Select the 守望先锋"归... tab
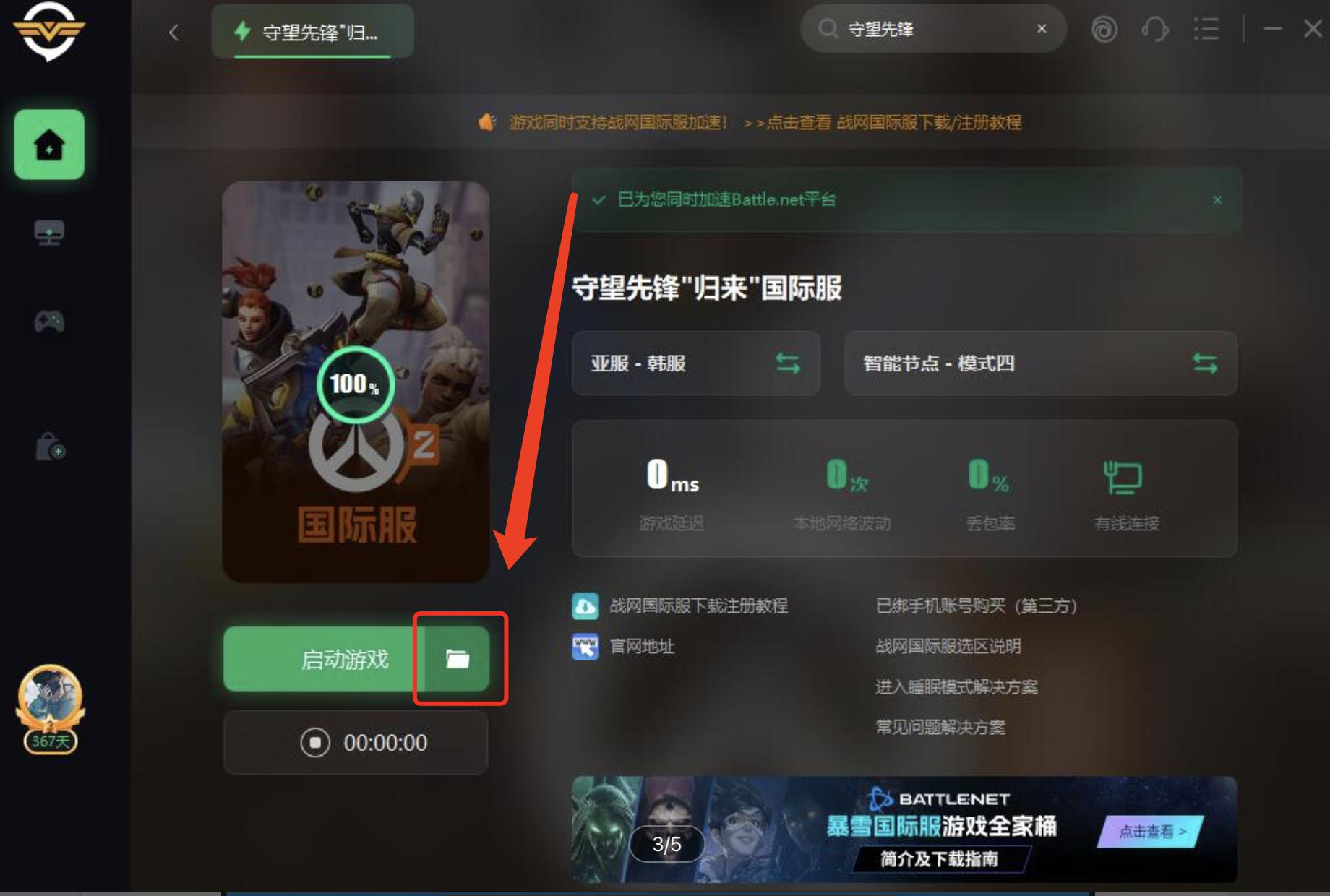 click(x=312, y=32)
